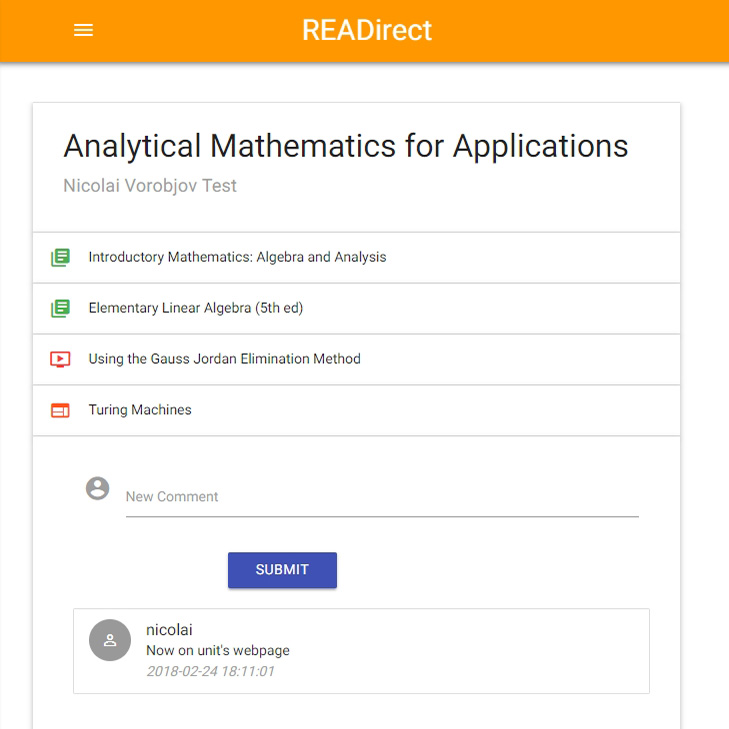The width and height of the screenshot is (729, 729).
Task: Focus the New Comment text field
Action: [382, 497]
